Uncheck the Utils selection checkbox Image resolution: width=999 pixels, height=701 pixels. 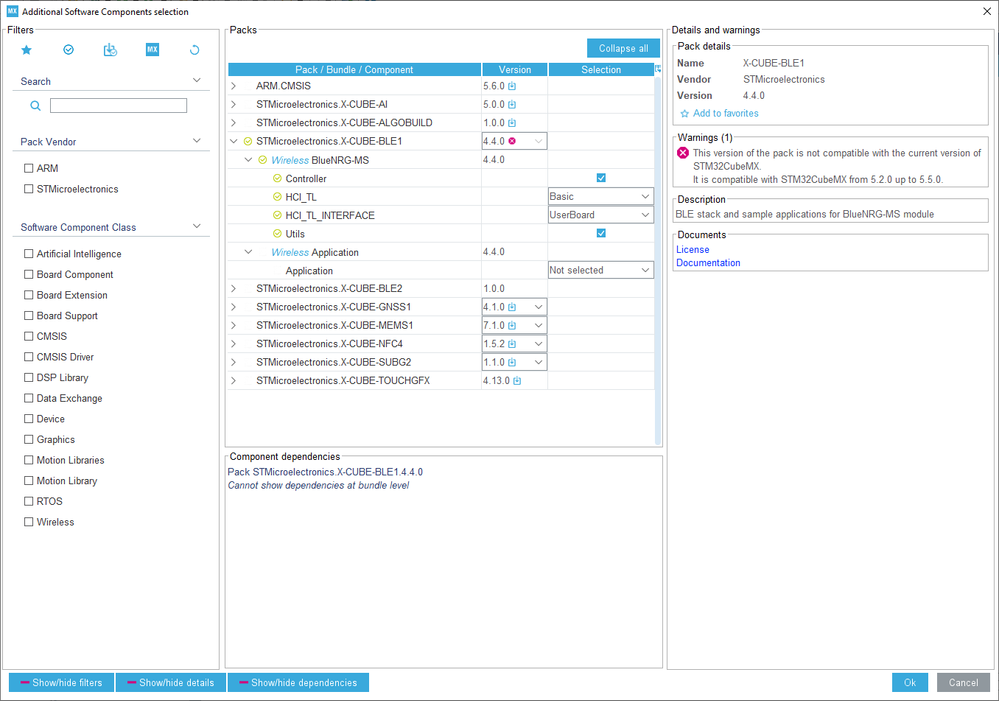click(601, 233)
